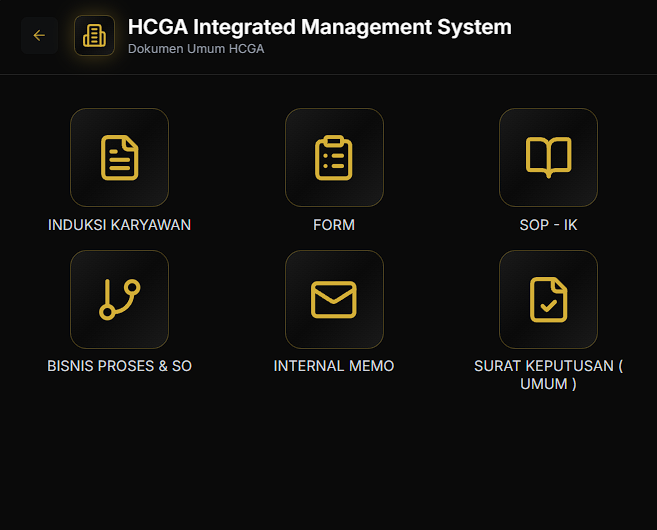Open the Induksi Karyawan document icon
Image resolution: width=657 pixels, height=530 pixels.
pos(119,158)
